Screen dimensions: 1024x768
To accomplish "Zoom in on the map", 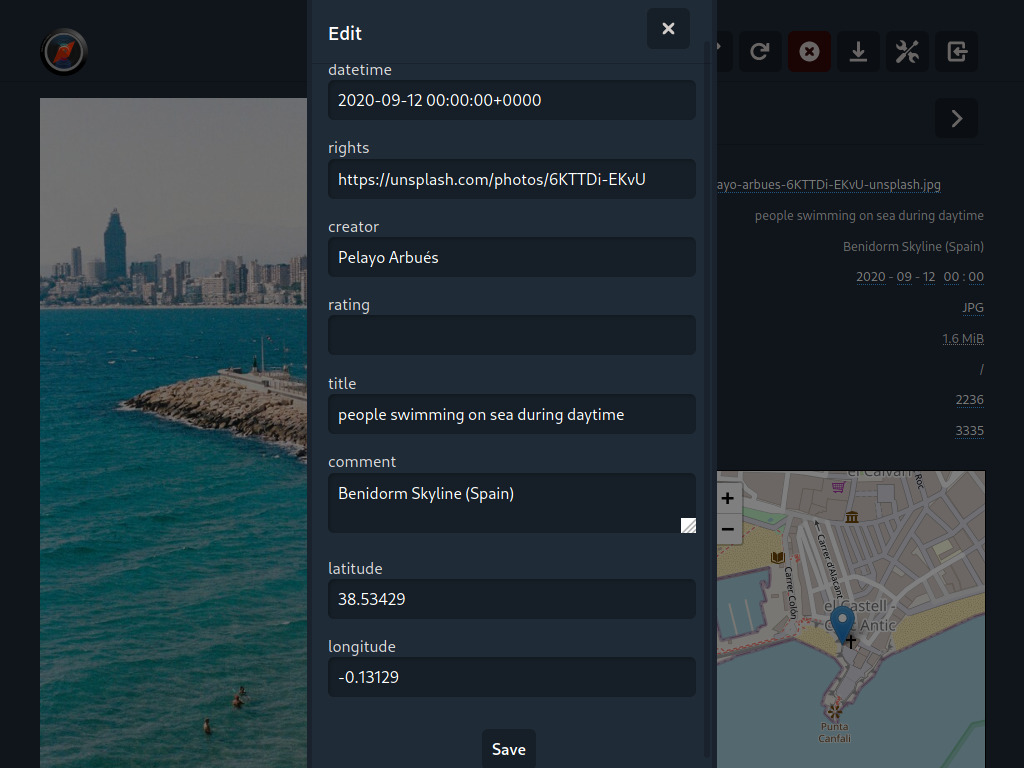I will [x=728, y=498].
